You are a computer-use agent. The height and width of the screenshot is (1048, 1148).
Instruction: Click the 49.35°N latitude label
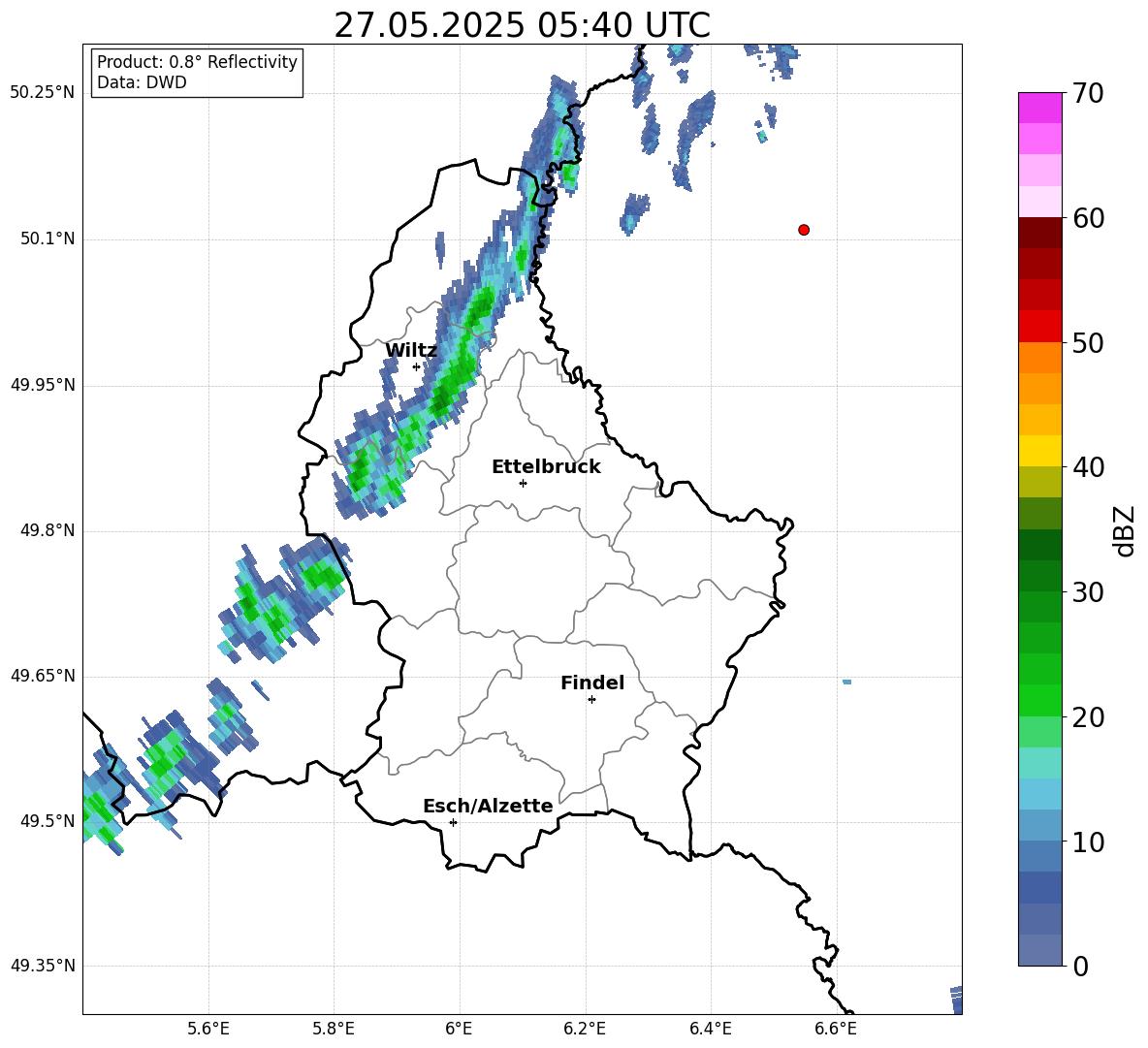point(43,966)
